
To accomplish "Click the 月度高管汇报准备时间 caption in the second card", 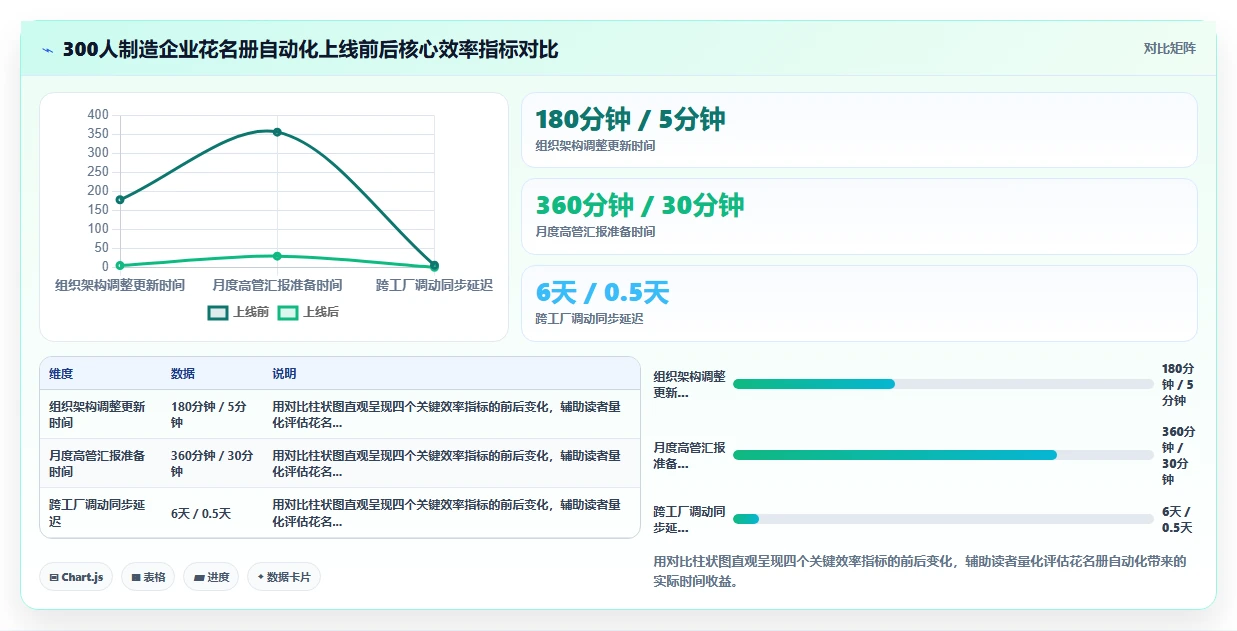I will [x=596, y=232].
